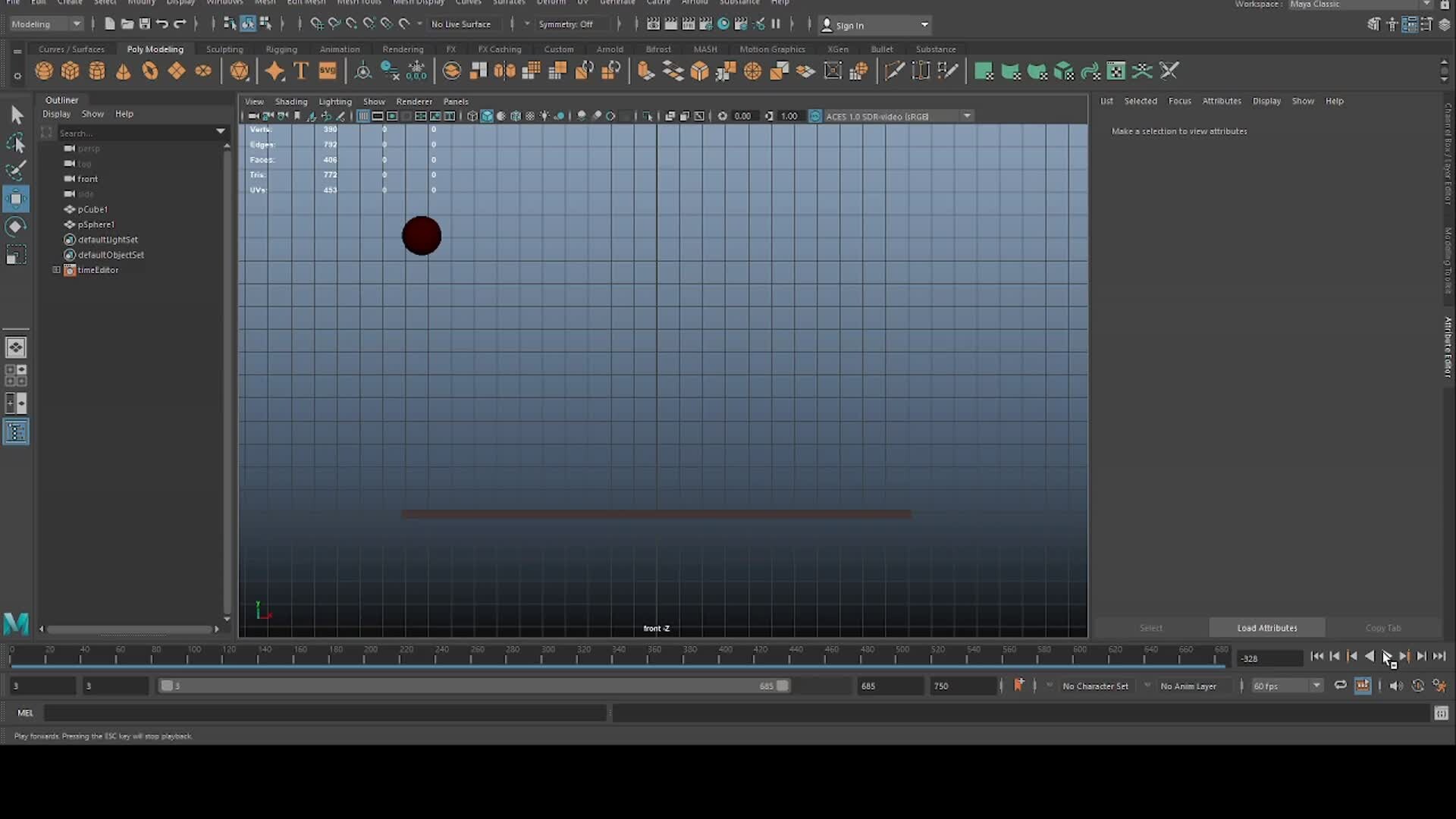The height and width of the screenshot is (819, 1456).
Task: Click the Load Attributes button
Action: (1266, 627)
